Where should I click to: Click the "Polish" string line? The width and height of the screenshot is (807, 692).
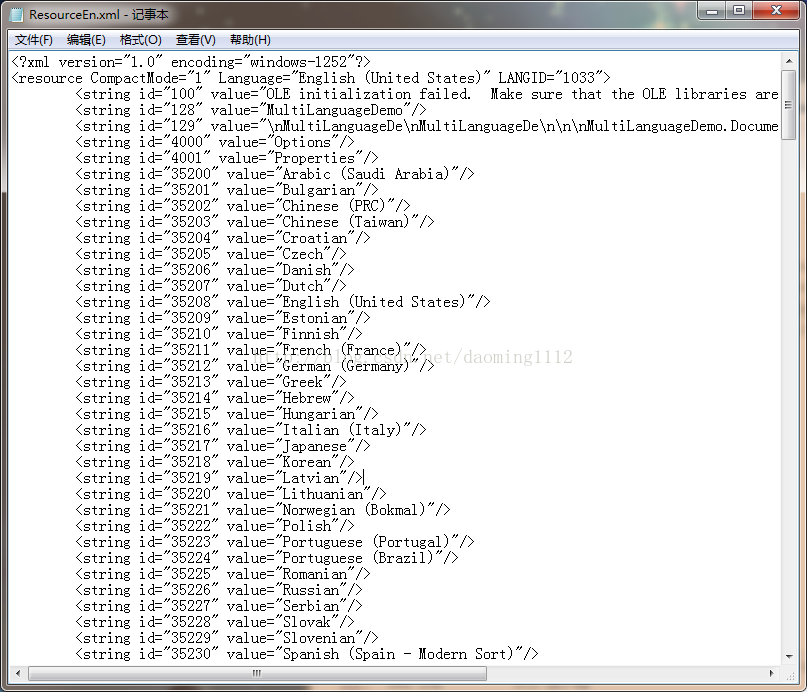point(215,525)
